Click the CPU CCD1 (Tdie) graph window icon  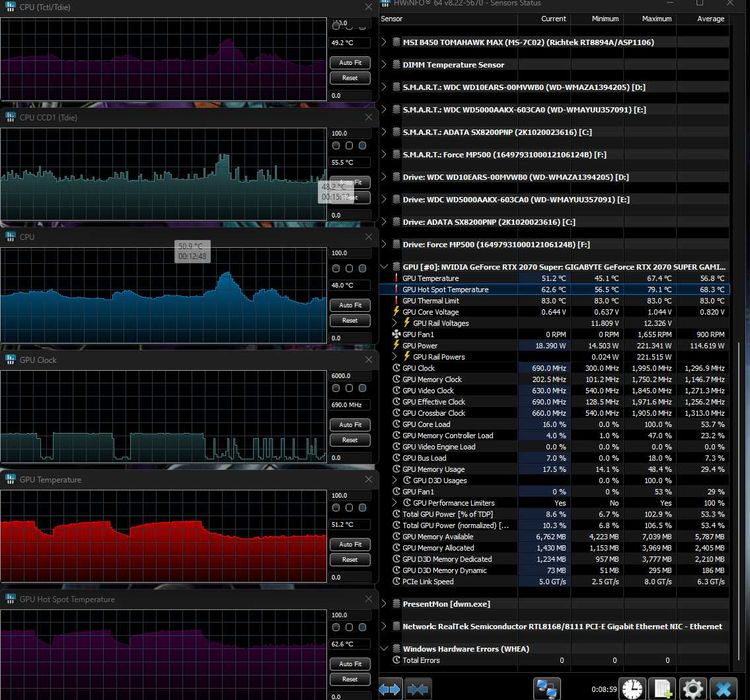click(x=11, y=117)
